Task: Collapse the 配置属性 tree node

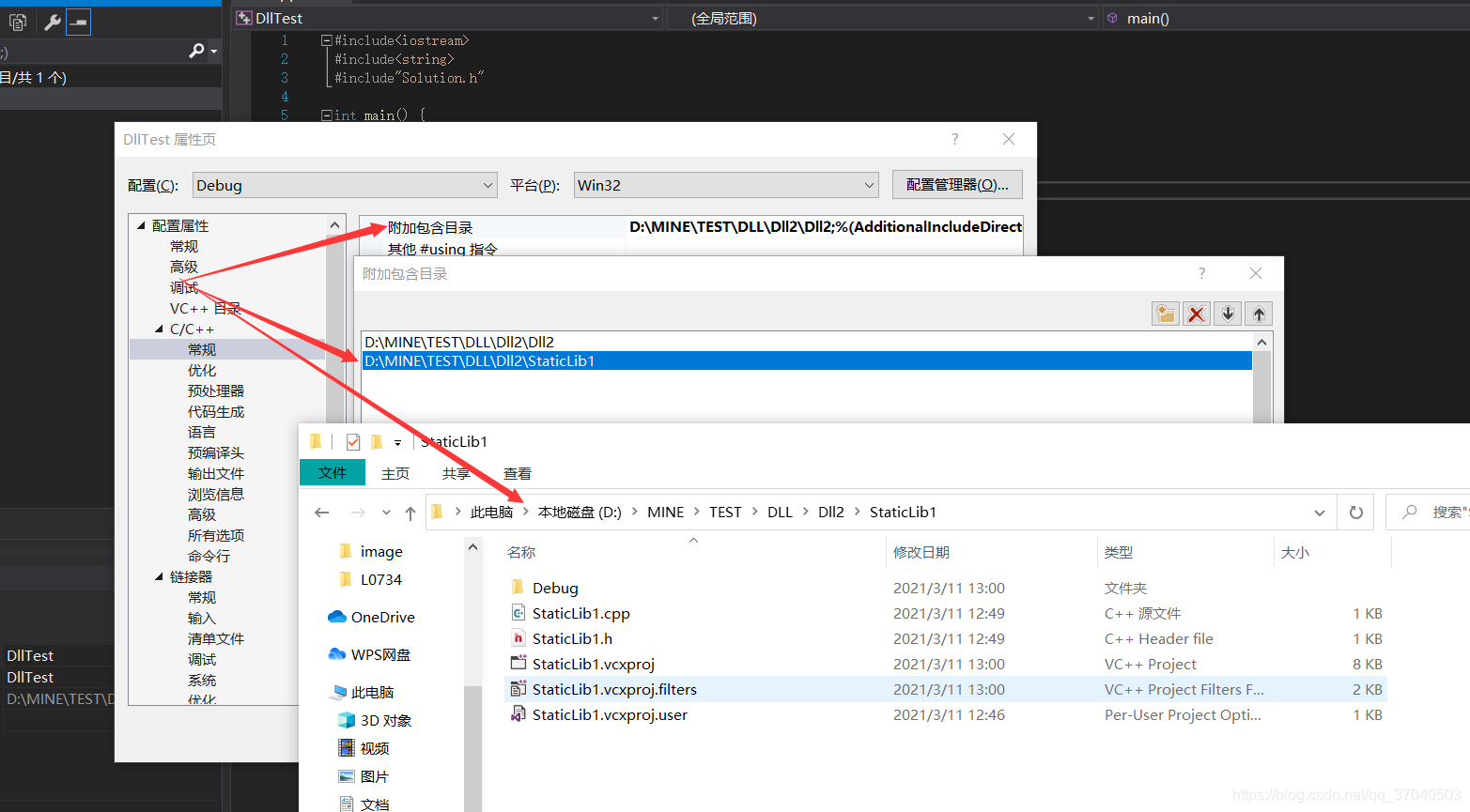Action: 141,225
